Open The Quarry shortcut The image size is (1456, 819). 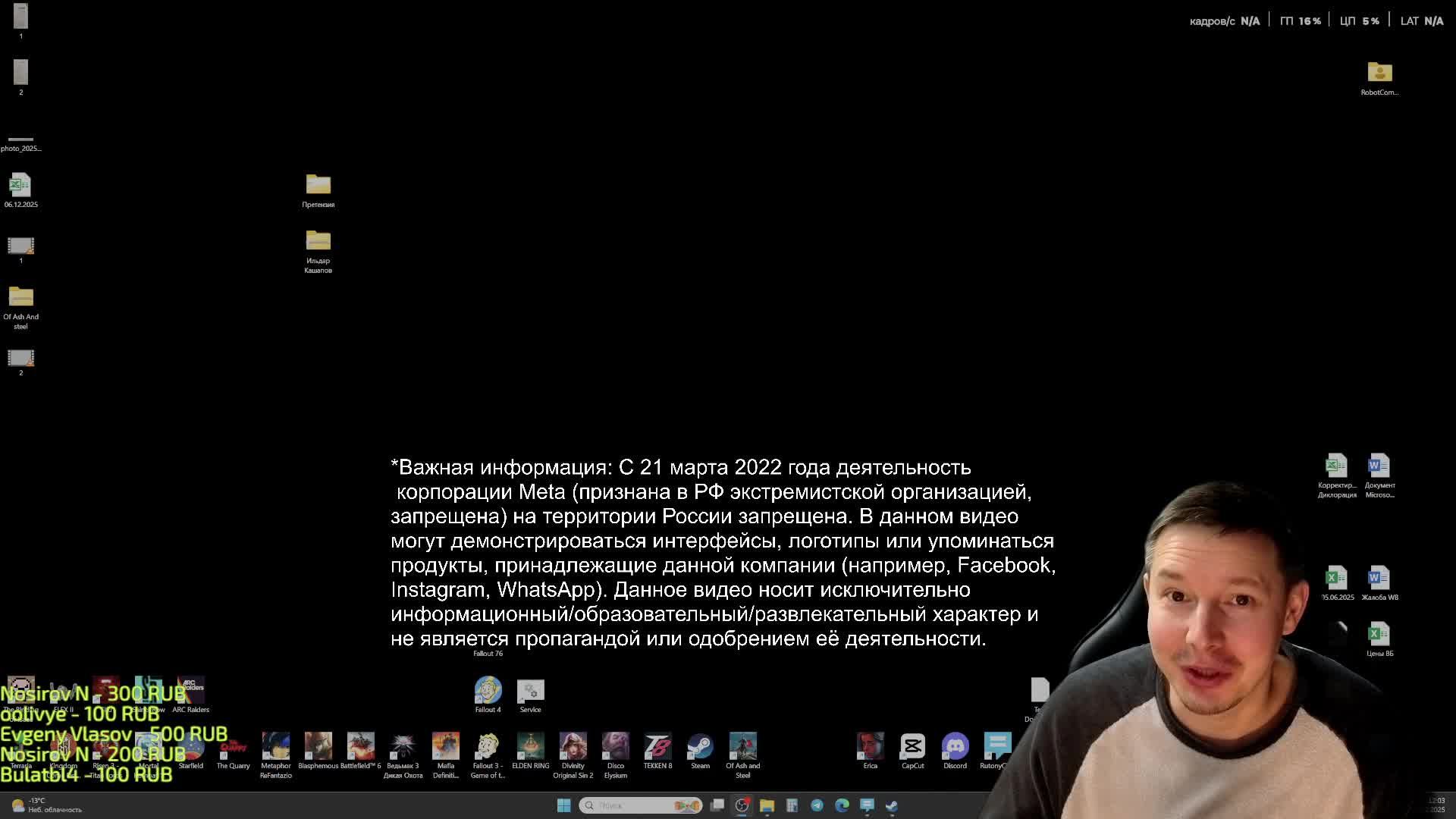(x=233, y=747)
